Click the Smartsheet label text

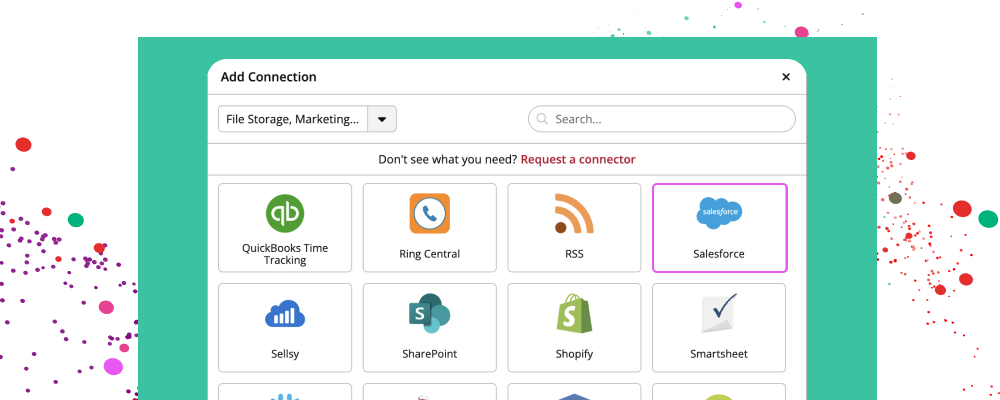719,354
